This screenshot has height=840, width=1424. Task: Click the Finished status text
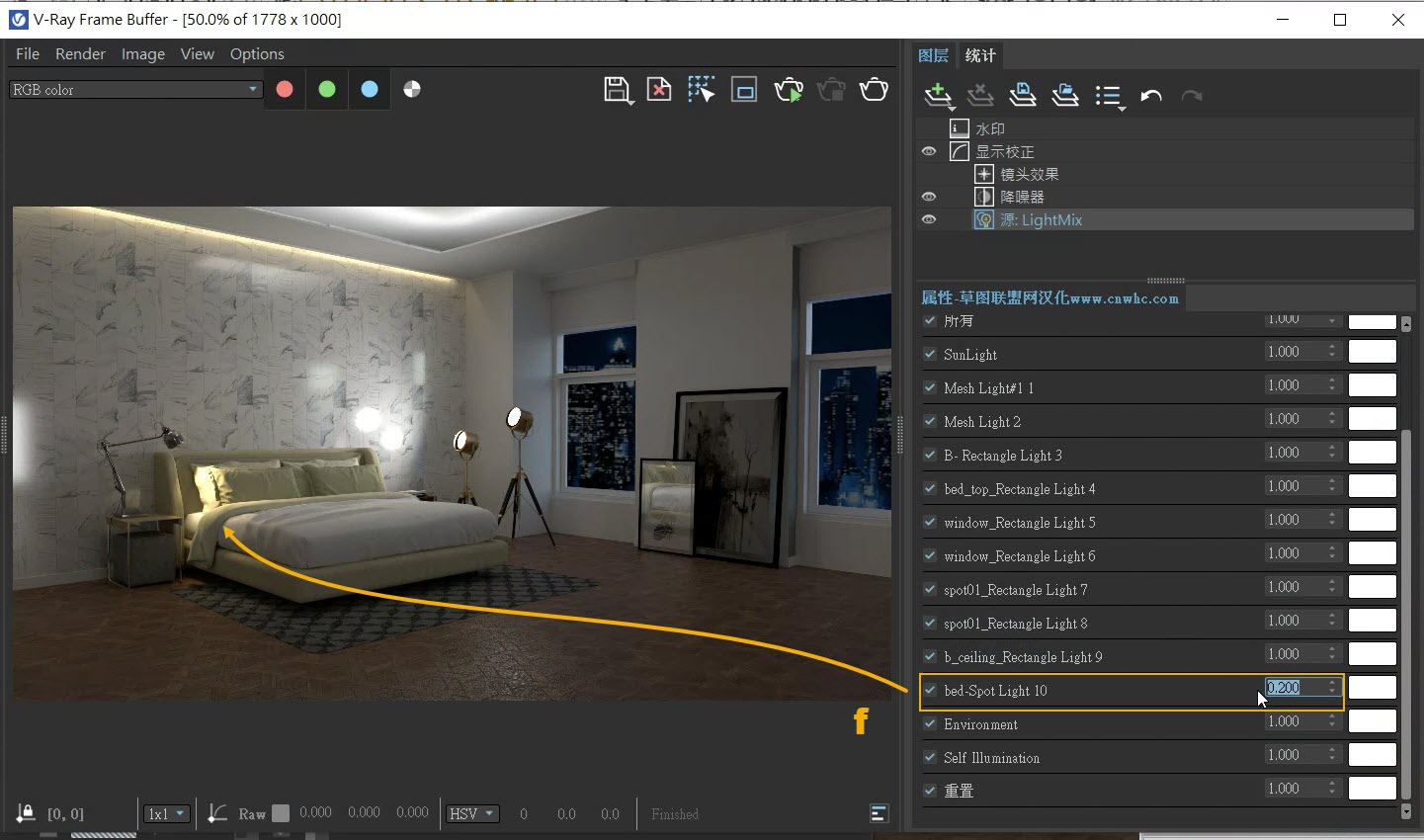[675, 813]
